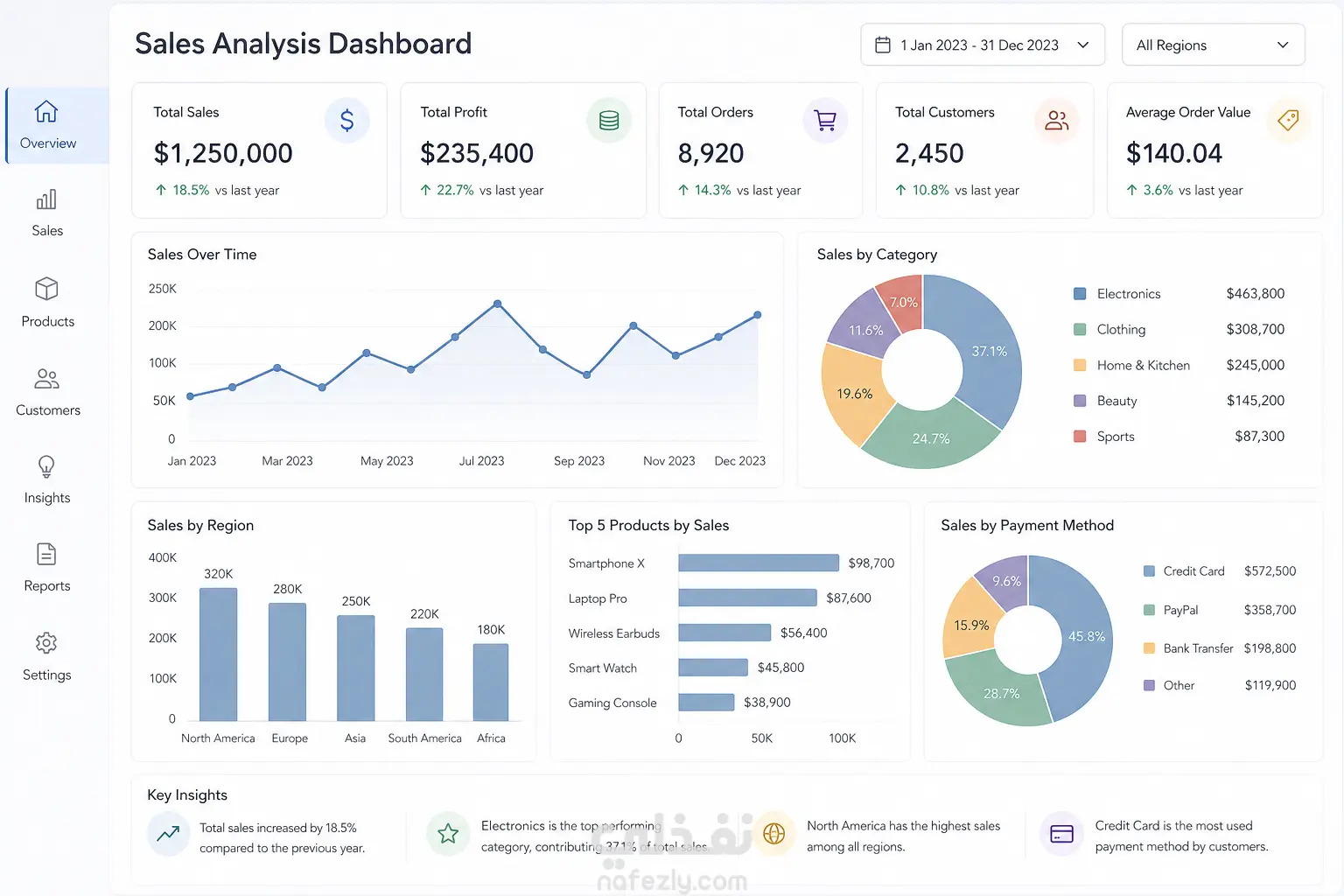1344x896 pixels.
Task: Click the credit card icon in Key Insights
Action: [x=1061, y=834]
